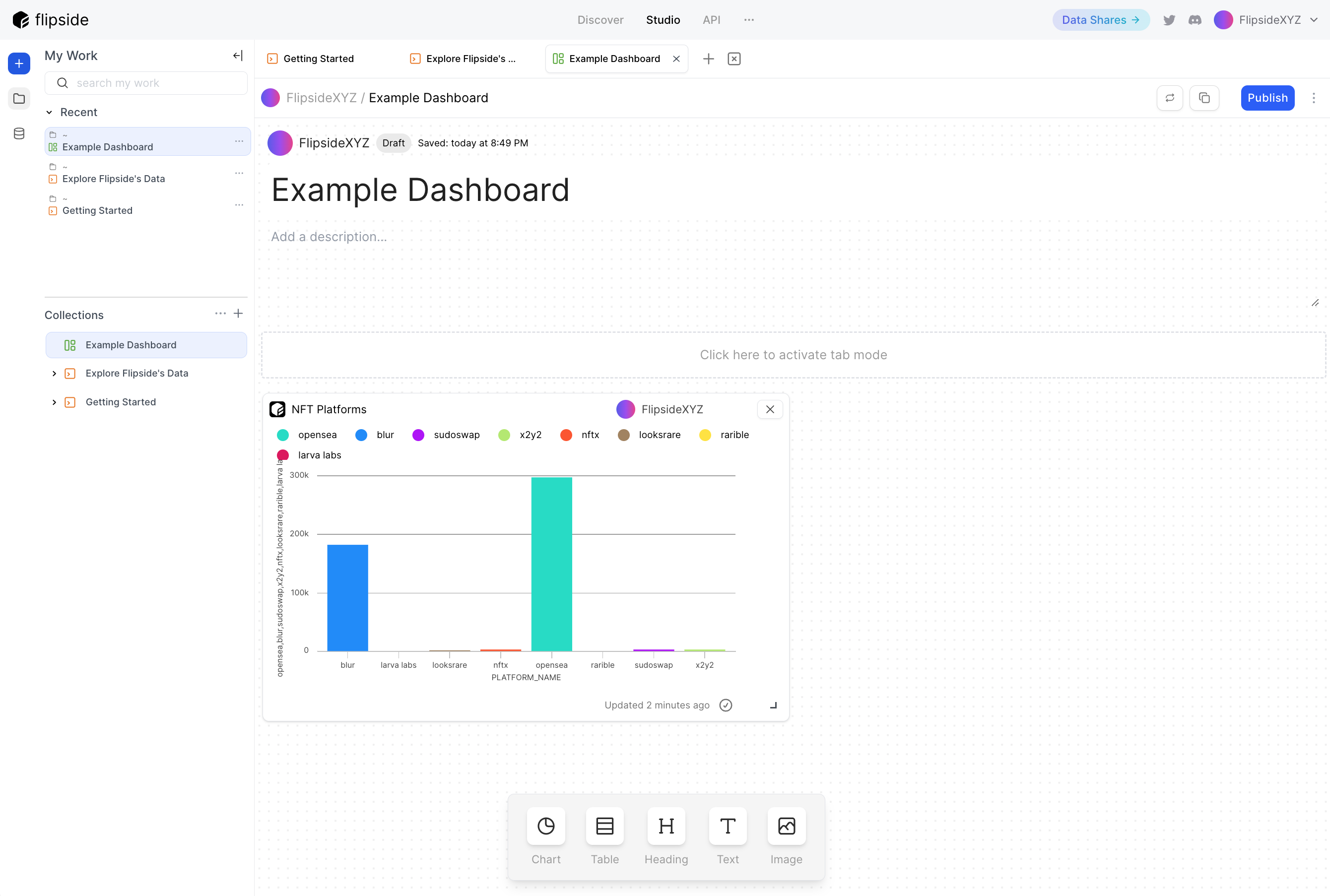
Task: Click the chart card resize handle icon
Action: coord(773,705)
